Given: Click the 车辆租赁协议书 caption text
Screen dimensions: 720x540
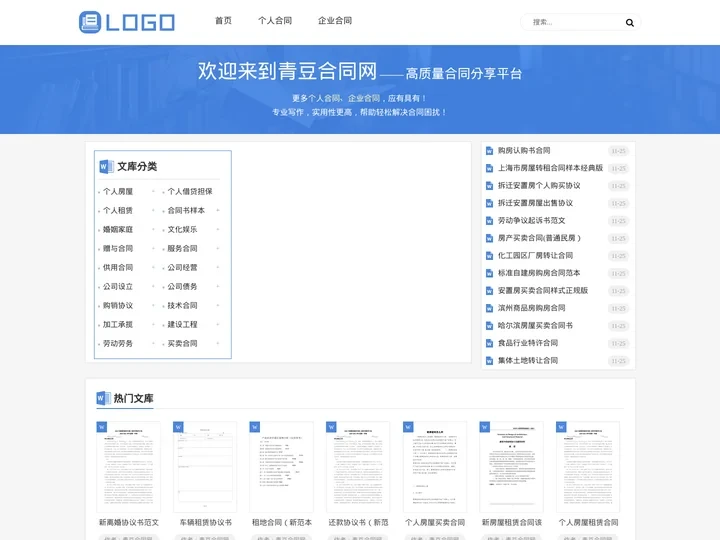Looking at the screenshot, I should 205,523.
